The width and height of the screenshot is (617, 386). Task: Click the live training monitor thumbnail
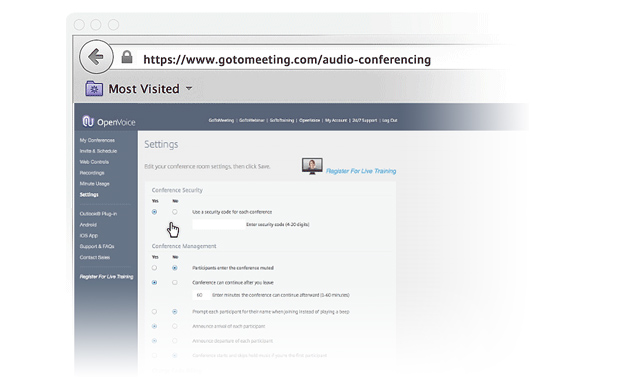point(312,166)
